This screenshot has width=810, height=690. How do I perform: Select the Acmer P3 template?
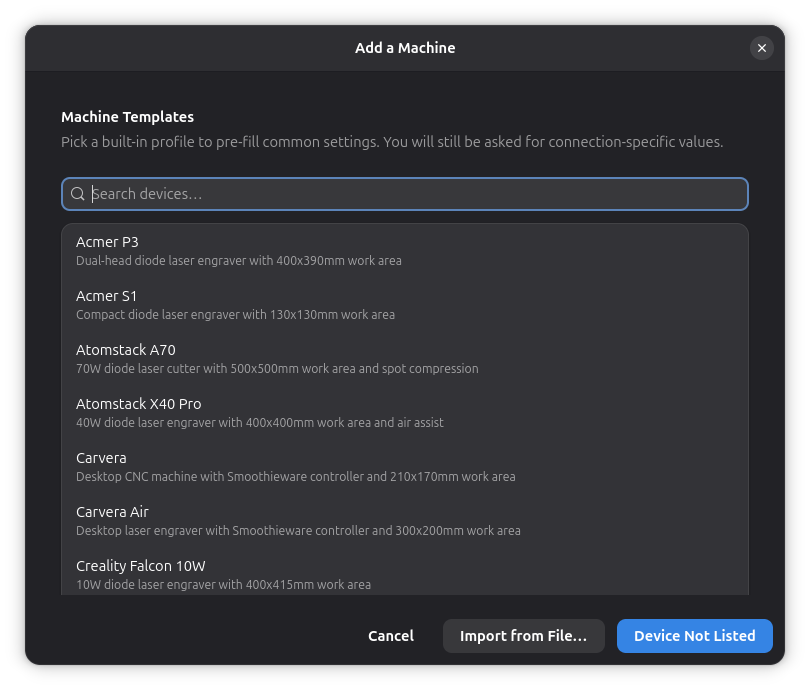(404, 251)
